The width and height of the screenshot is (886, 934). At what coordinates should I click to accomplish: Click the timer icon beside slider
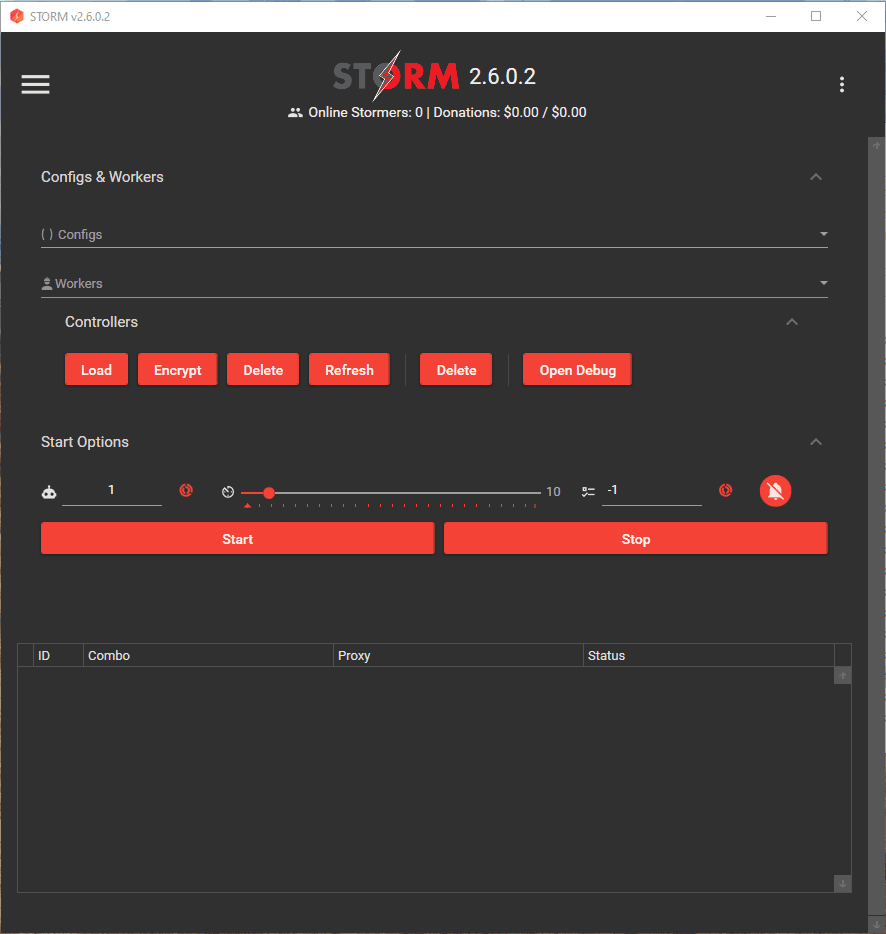tap(228, 492)
